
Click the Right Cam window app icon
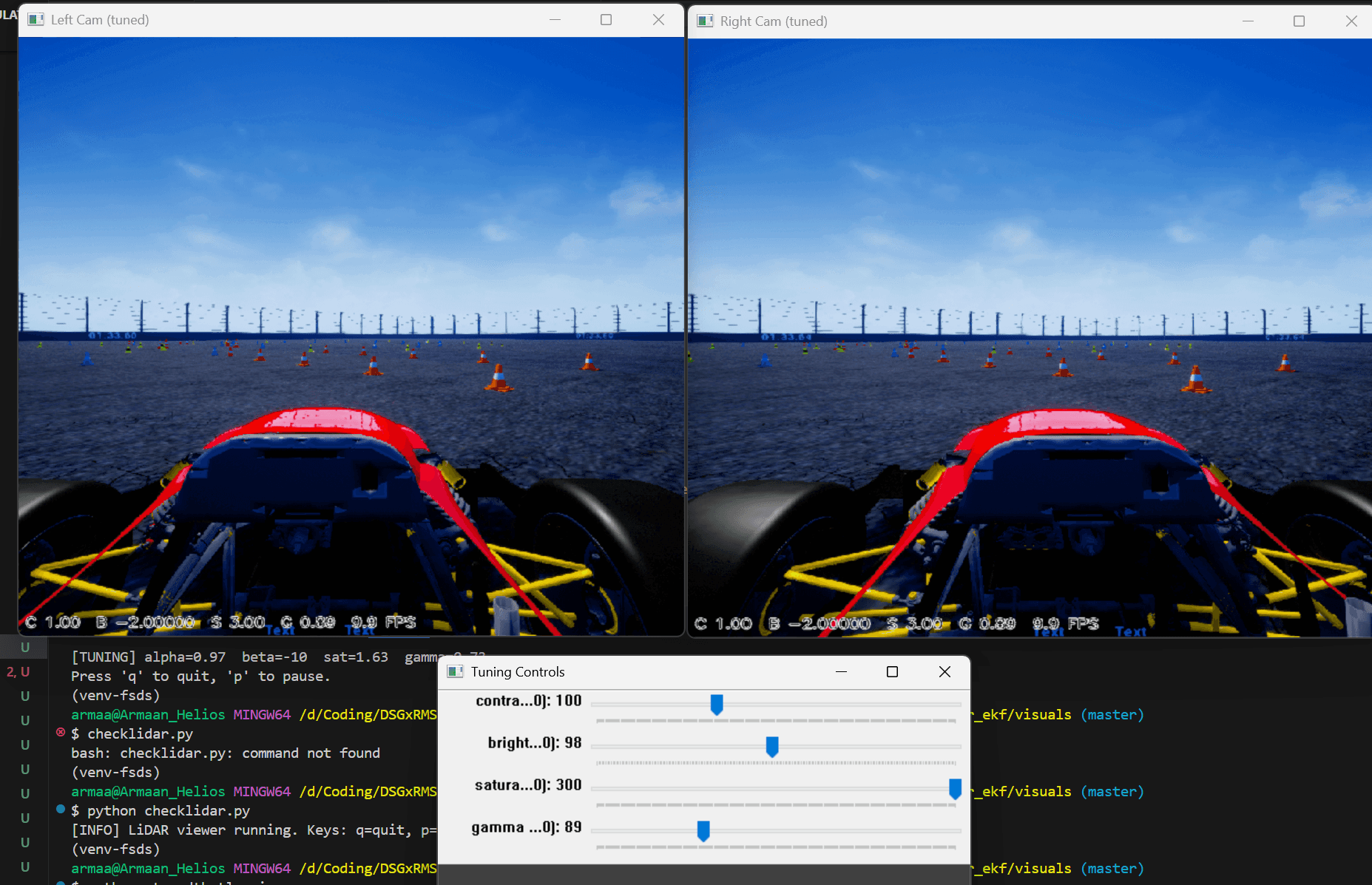706,21
